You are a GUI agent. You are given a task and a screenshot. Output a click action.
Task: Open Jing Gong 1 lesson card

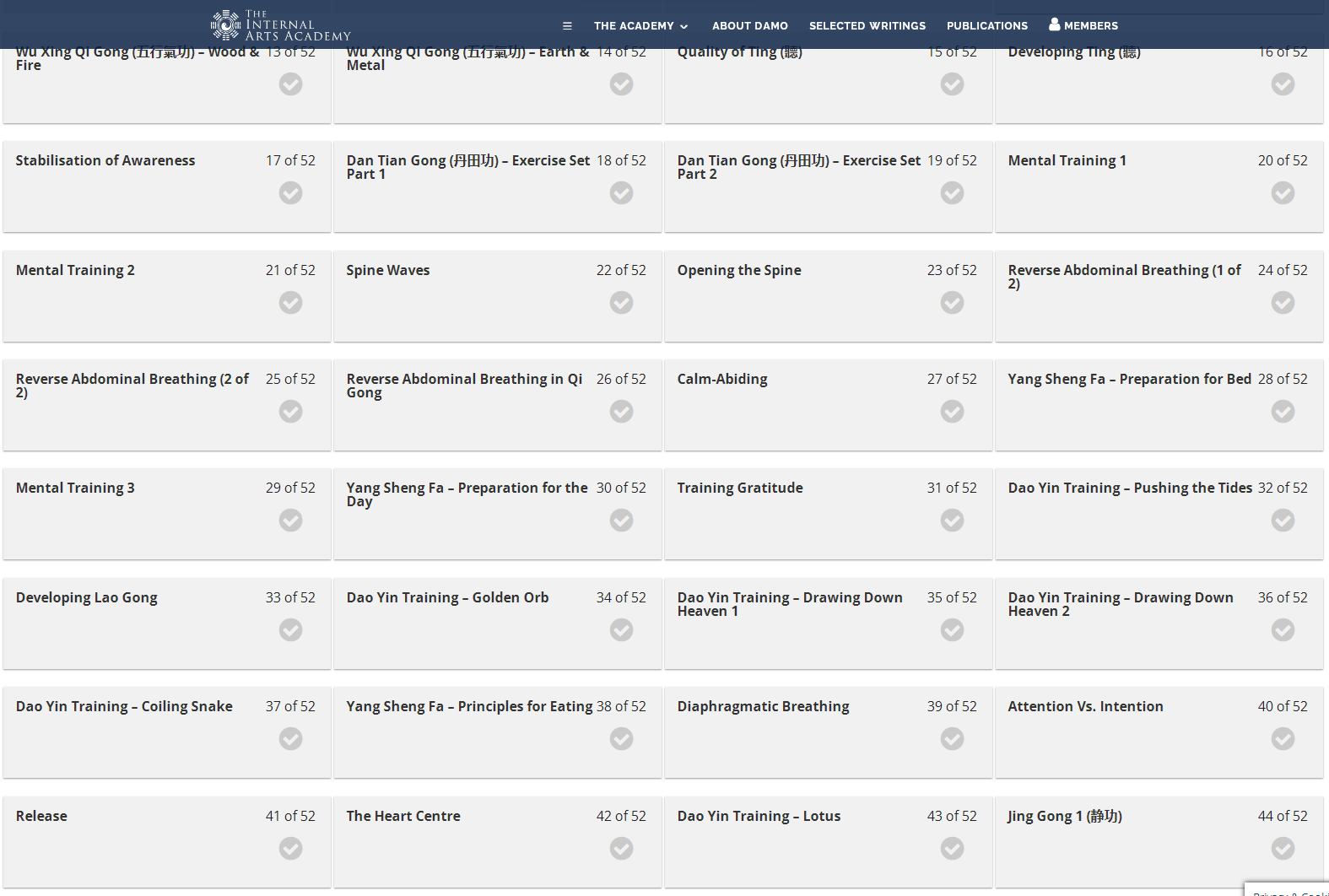1159,842
